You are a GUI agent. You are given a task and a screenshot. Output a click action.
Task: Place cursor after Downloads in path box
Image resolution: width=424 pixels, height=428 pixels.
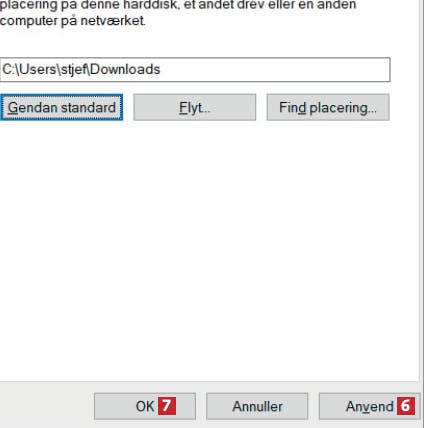pos(161,70)
